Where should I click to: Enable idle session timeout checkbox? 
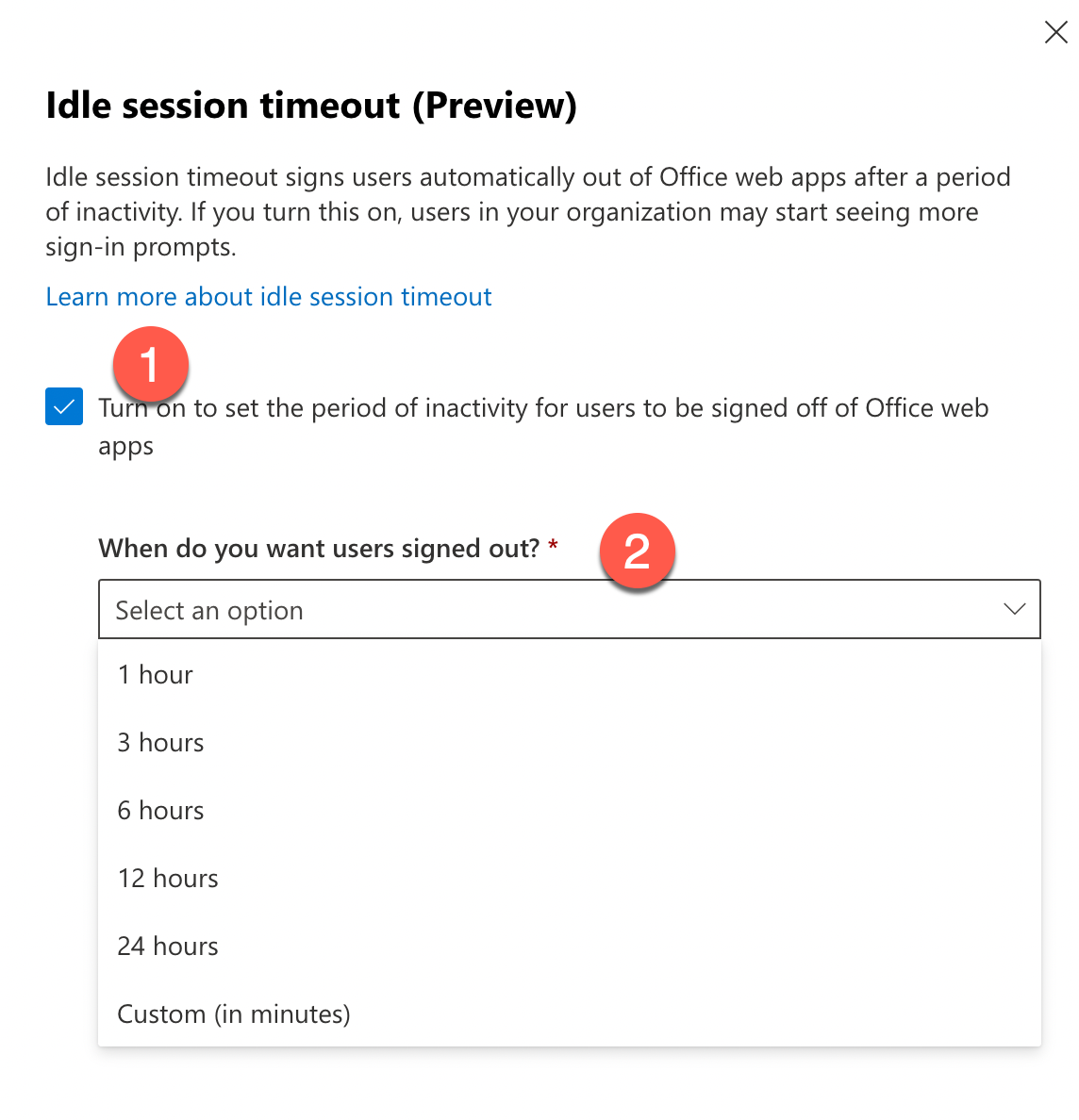pos(63,407)
